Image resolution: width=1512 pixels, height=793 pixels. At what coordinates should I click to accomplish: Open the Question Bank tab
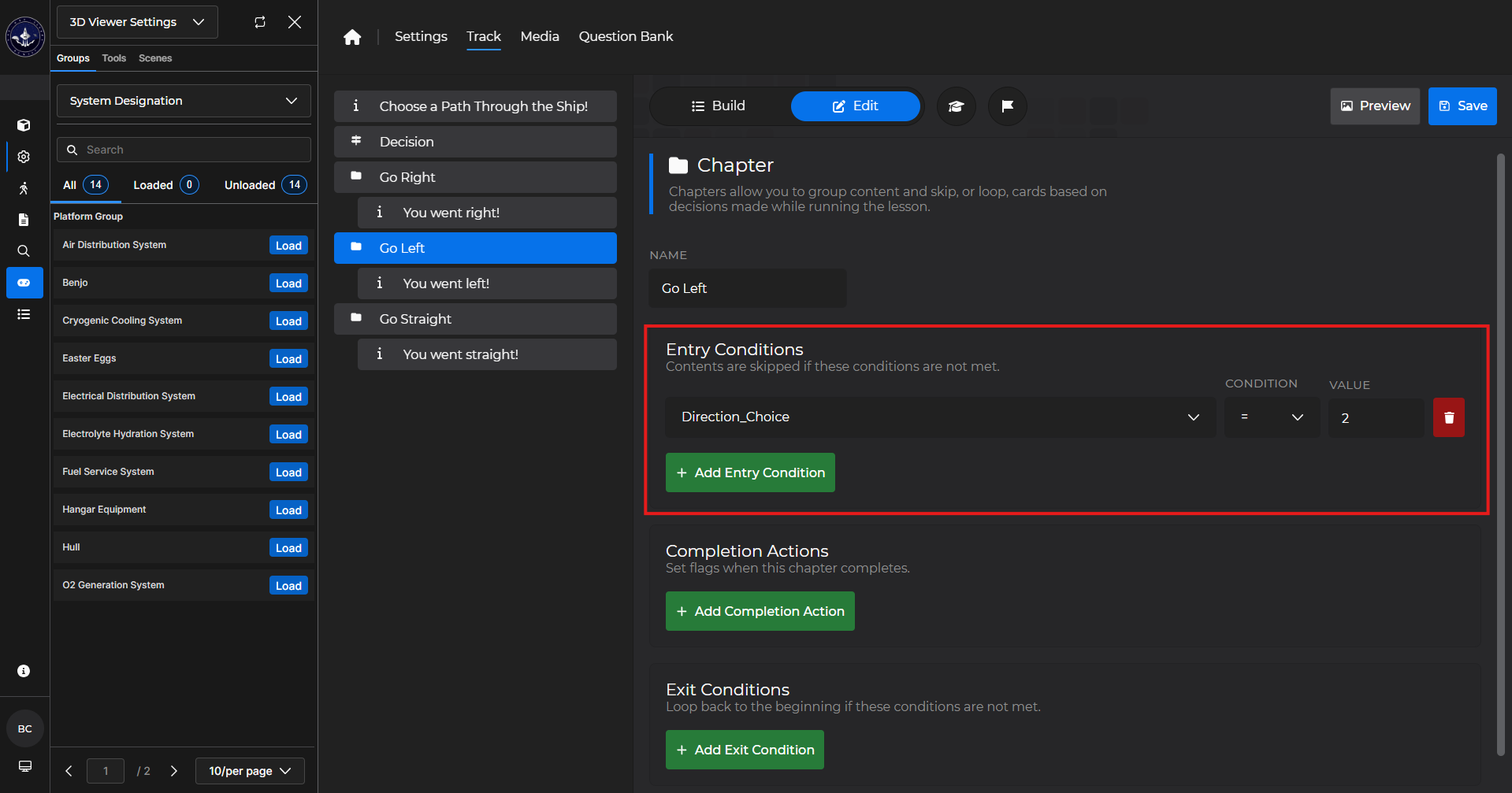[626, 36]
